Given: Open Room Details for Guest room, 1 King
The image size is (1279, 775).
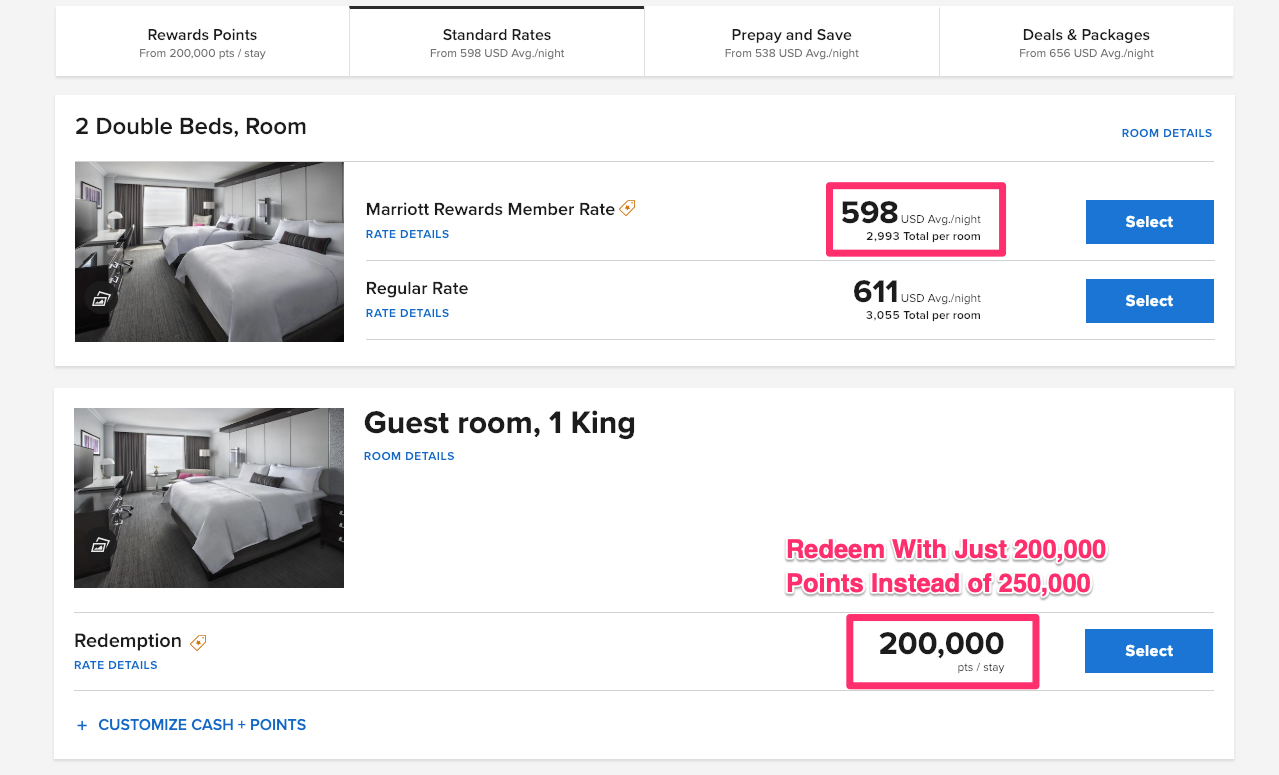Looking at the screenshot, I should point(409,456).
